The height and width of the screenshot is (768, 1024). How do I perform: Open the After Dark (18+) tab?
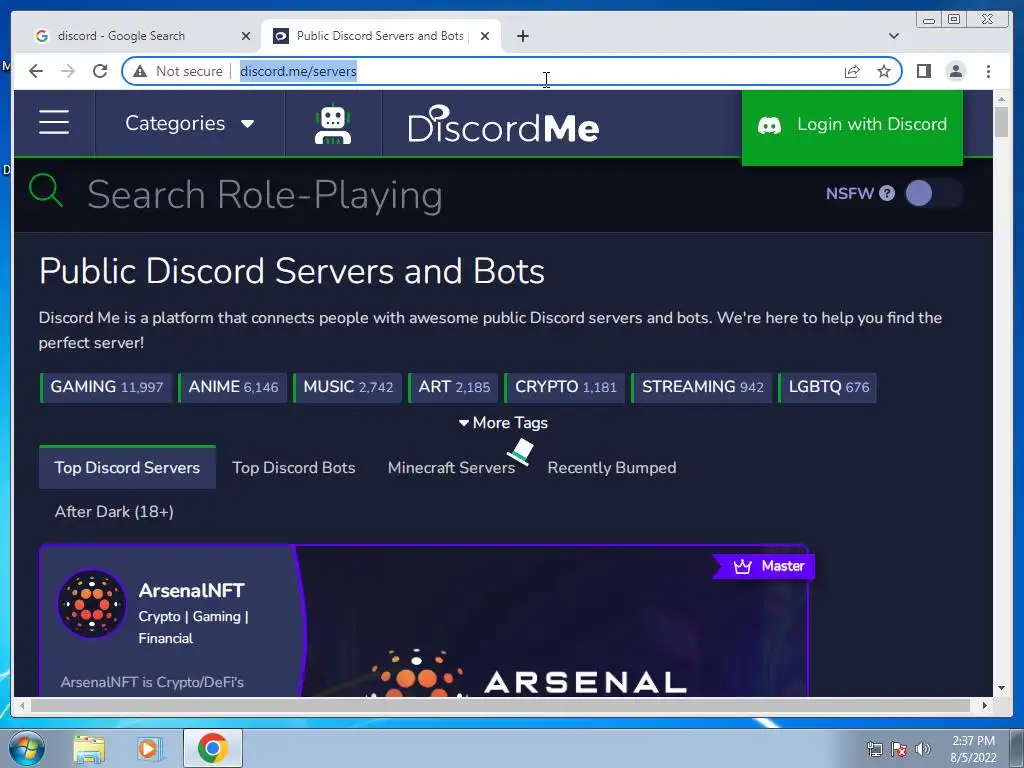tap(114, 511)
